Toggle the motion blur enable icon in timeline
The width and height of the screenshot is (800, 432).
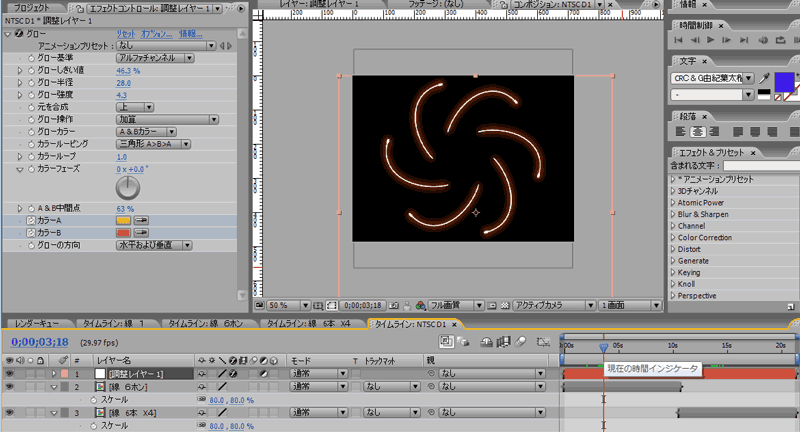point(521,342)
